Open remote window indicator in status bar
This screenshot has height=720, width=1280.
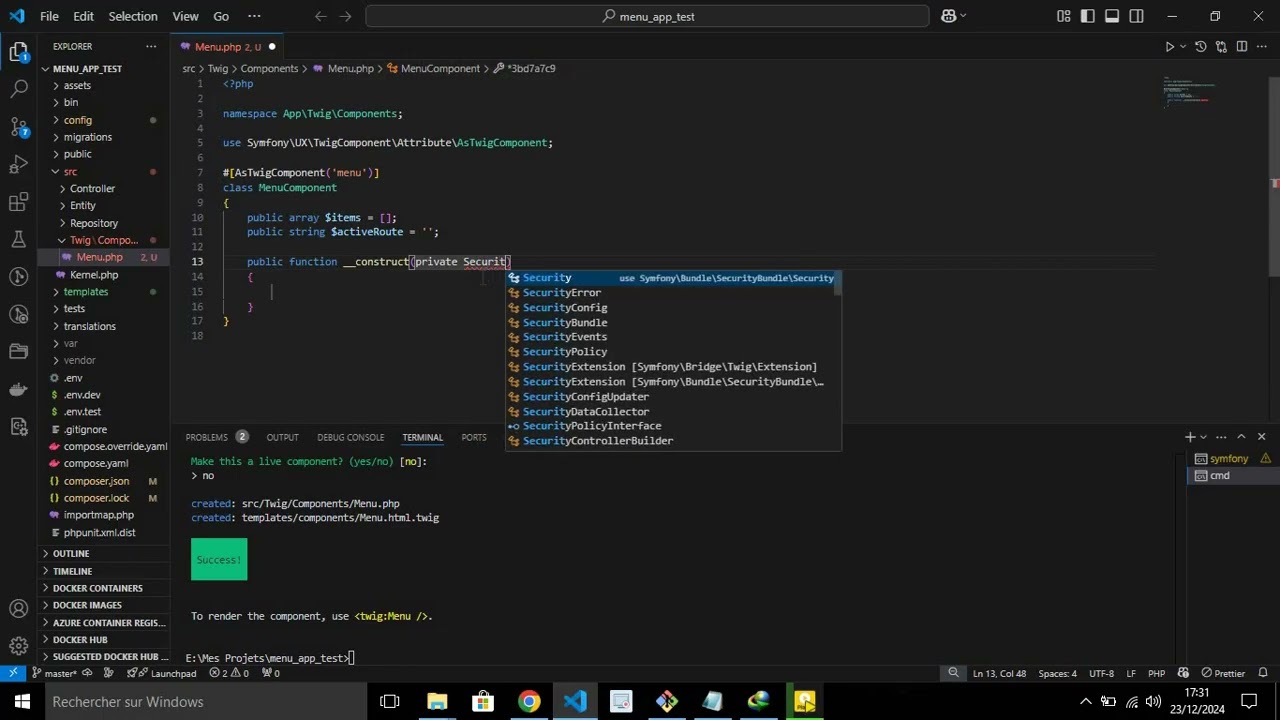tap(12, 673)
